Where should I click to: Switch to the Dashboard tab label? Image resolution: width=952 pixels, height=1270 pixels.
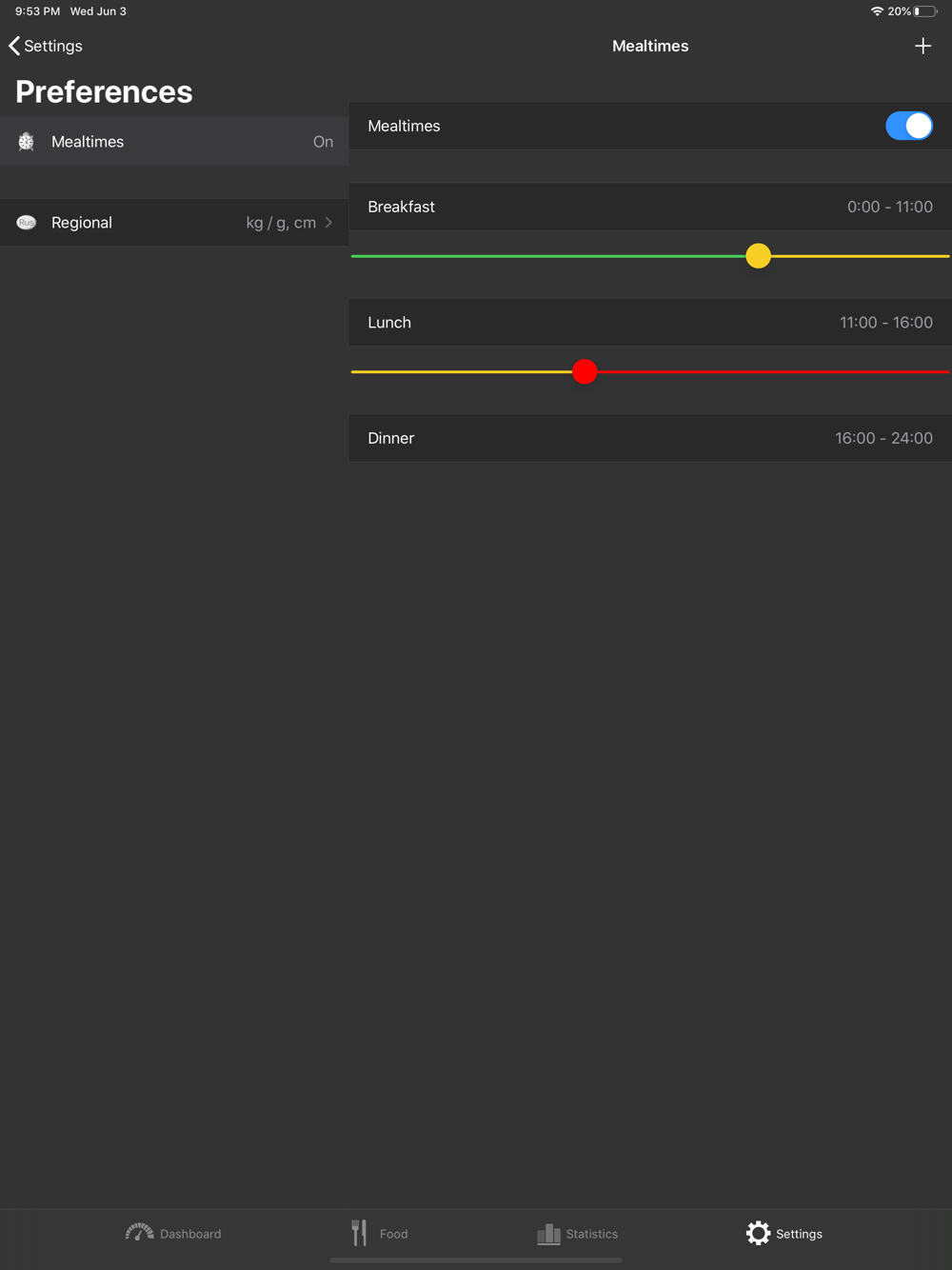pos(190,1234)
